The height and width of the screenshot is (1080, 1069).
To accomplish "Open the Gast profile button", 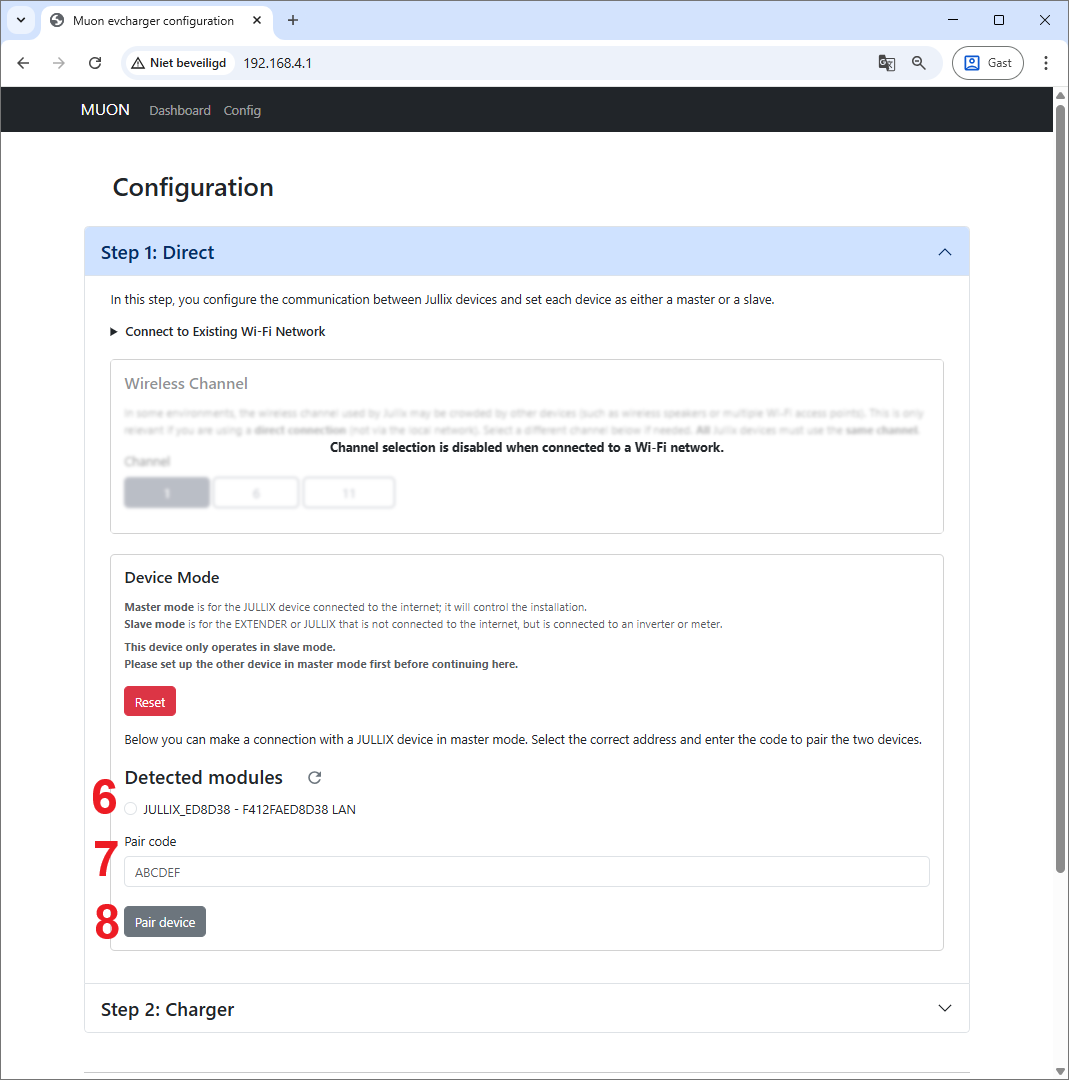I will (988, 63).
